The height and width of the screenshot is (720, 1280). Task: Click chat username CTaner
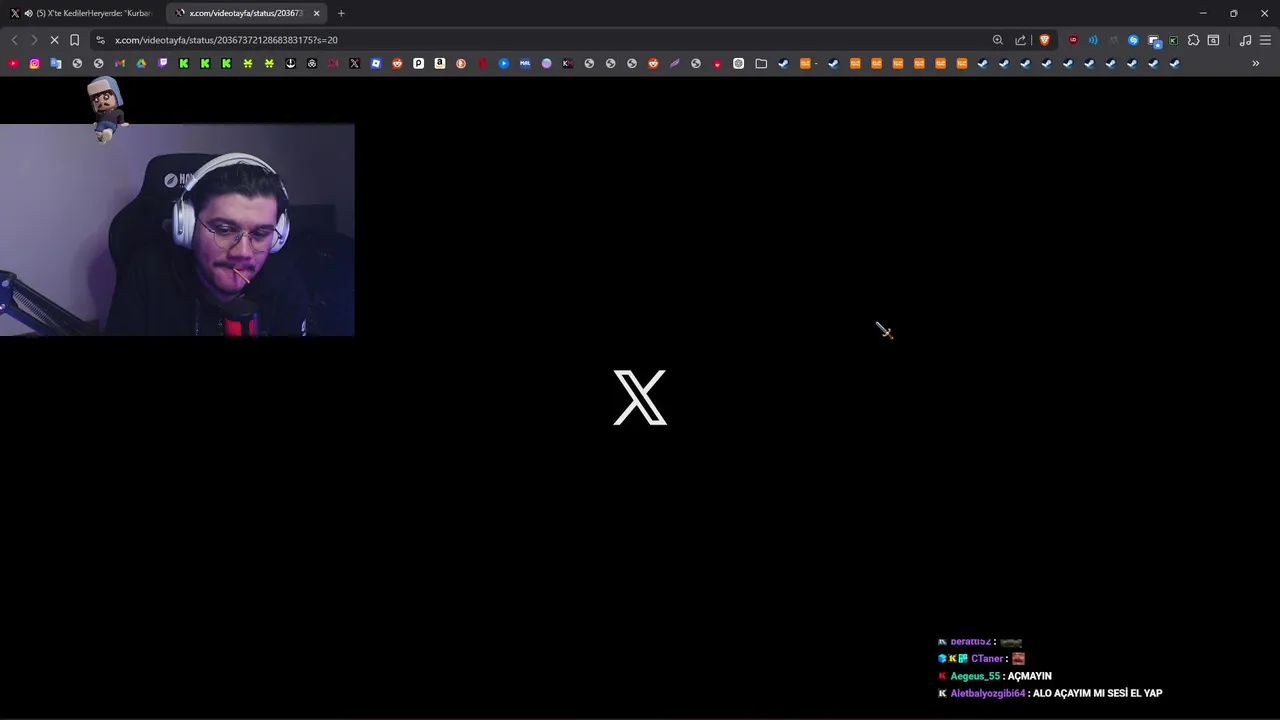[x=987, y=659]
